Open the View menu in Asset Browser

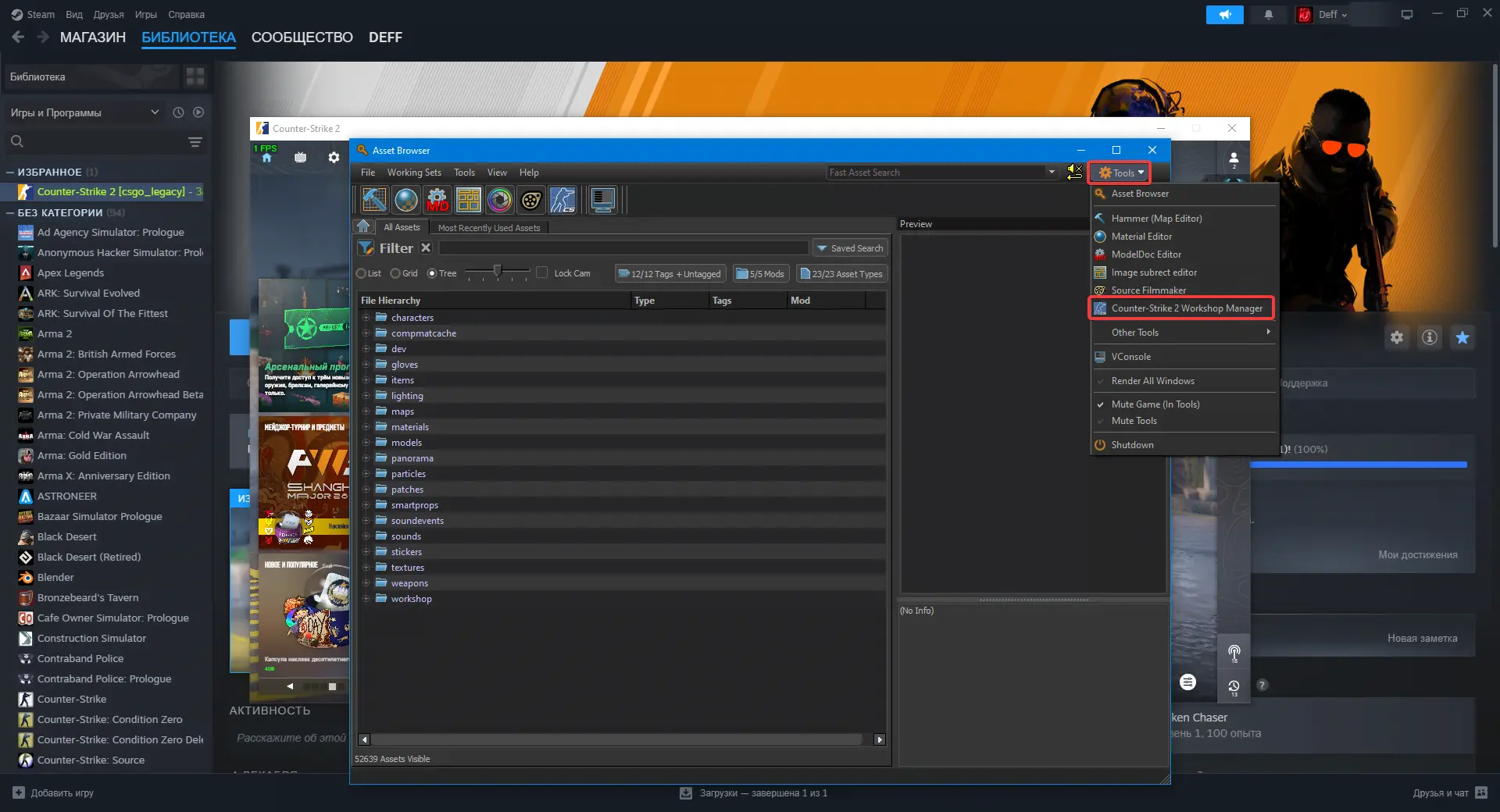click(x=497, y=173)
